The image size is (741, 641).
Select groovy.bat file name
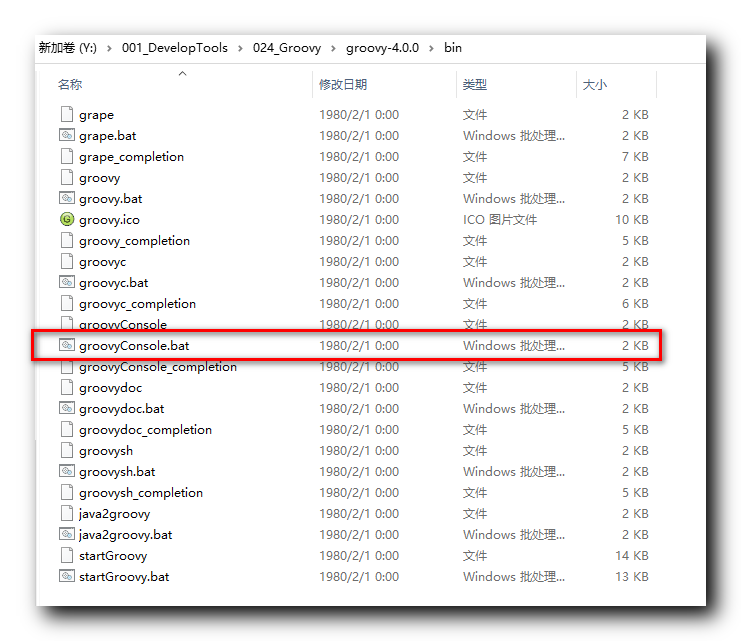(x=111, y=199)
